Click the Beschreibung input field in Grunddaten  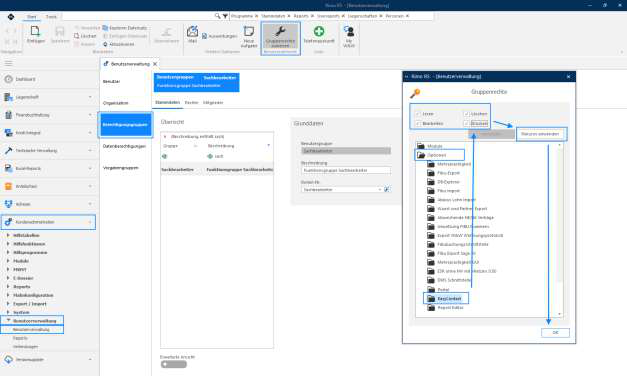[x=346, y=170]
